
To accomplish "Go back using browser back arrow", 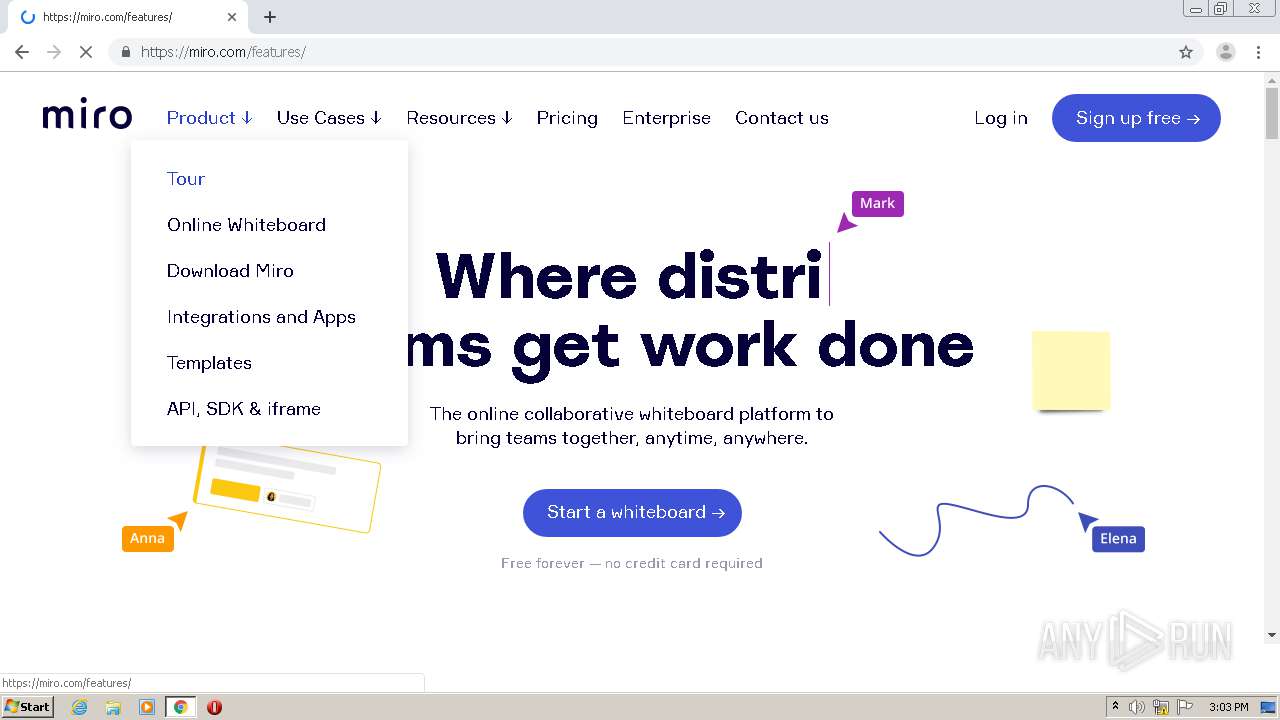I will click(22, 52).
